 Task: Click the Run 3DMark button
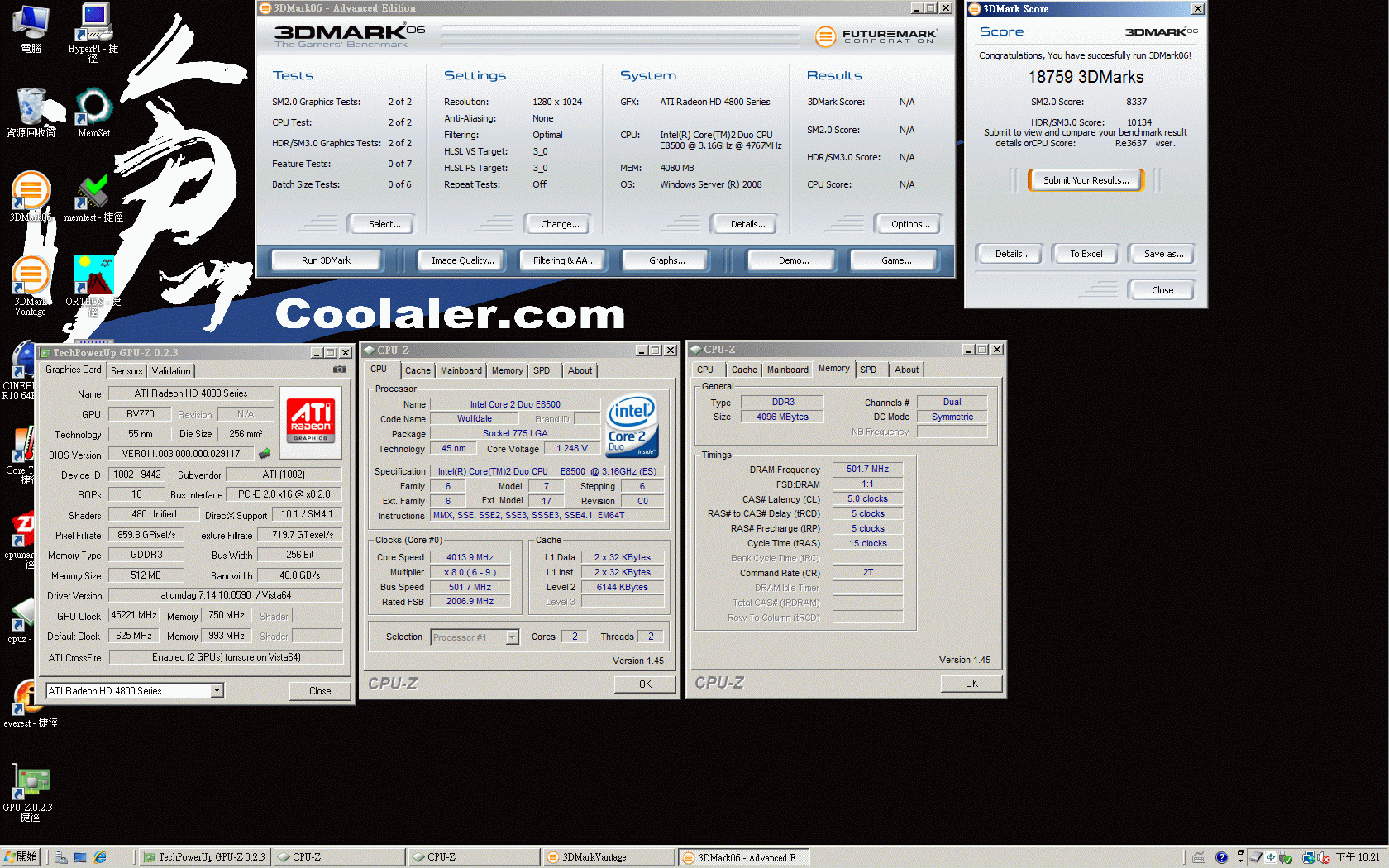(326, 260)
